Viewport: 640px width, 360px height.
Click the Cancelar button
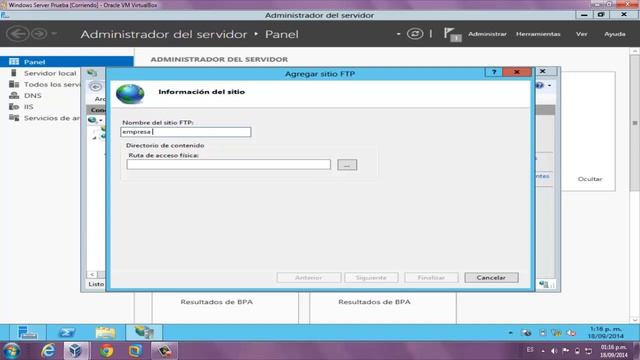pos(491,278)
